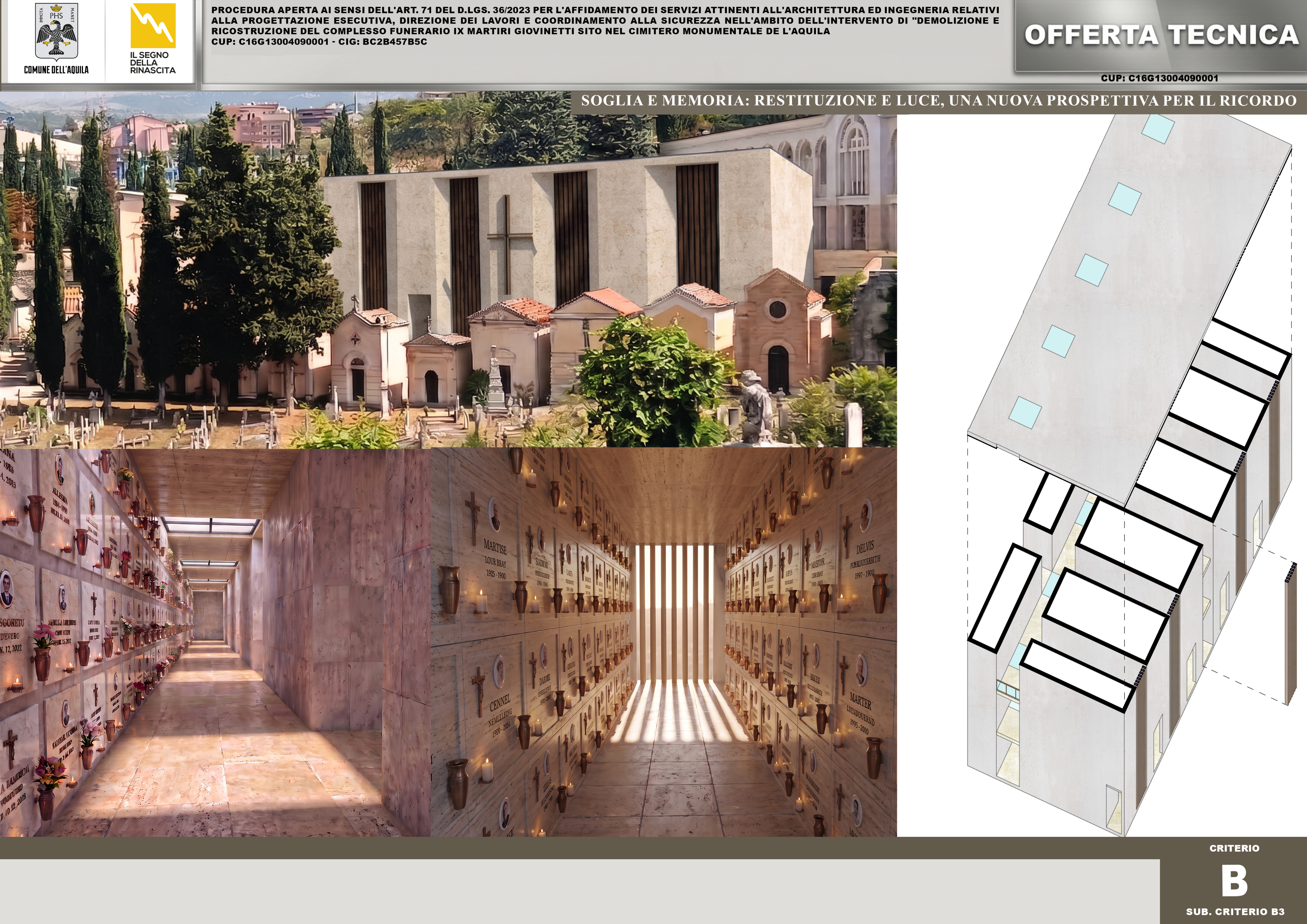Click the 'IL SEGNO DELLA RINASCITA' caption text
This screenshot has height=924, width=1307.
point(153,63)
